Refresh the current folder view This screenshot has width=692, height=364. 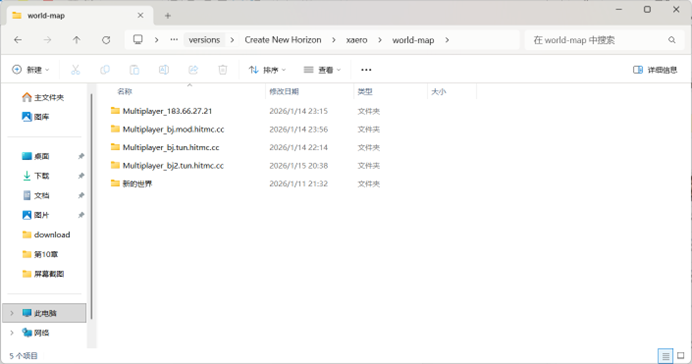(x=106, y=40)
